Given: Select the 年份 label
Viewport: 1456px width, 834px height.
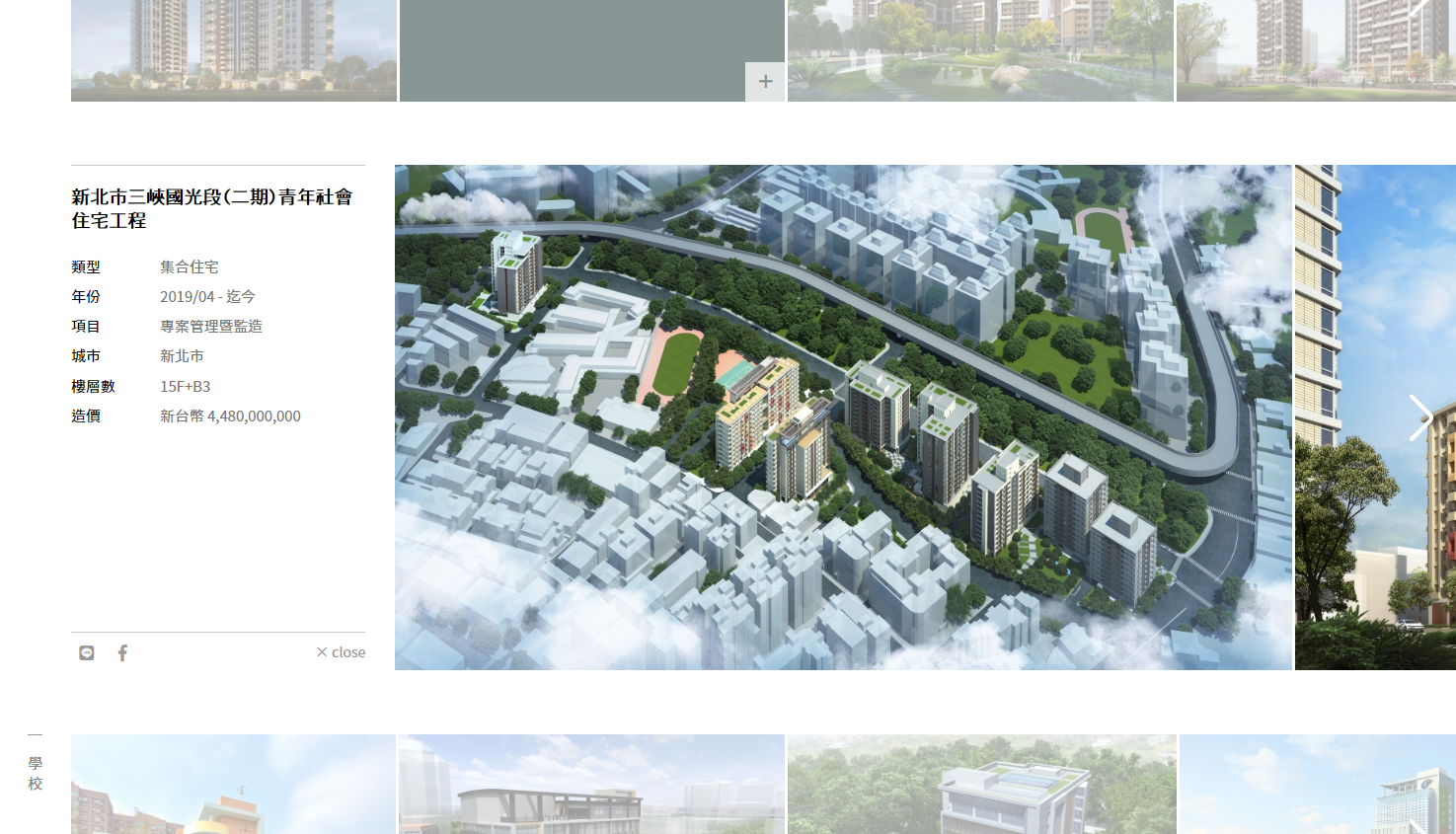Looking at the screenshot, I should pyautogui.click(x=86, y=297).
